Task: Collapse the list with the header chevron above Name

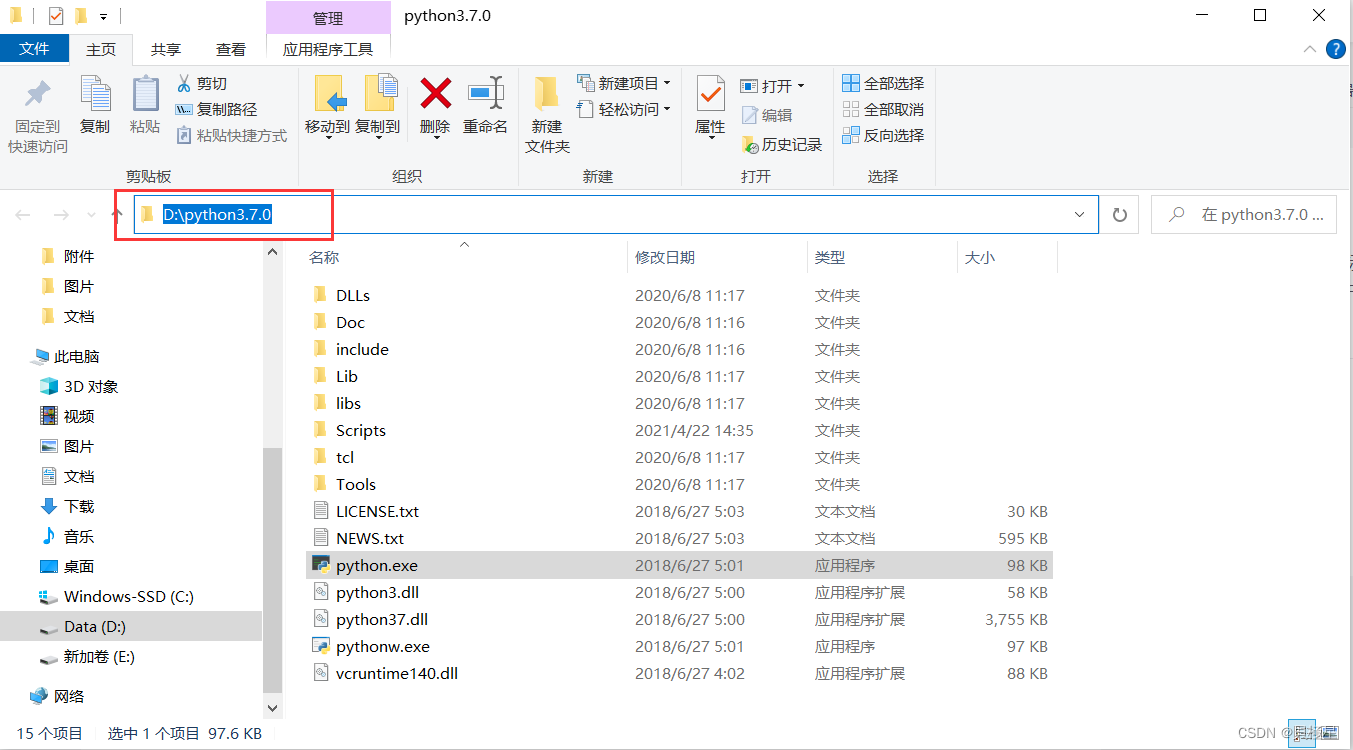Action: click(x=464, y=243)
